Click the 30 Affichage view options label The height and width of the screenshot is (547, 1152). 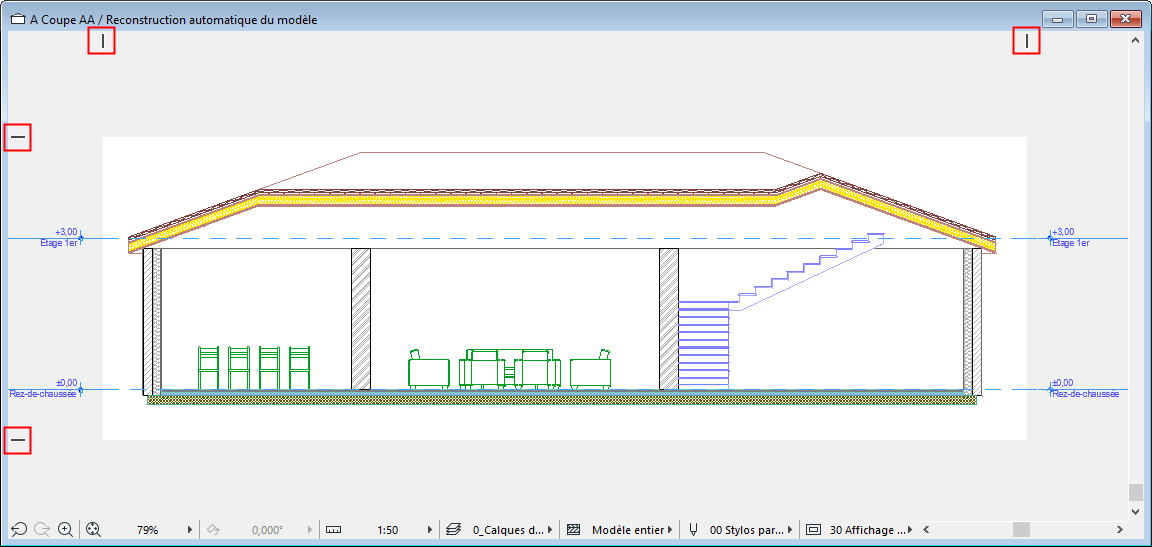click(x=866, y=529)
